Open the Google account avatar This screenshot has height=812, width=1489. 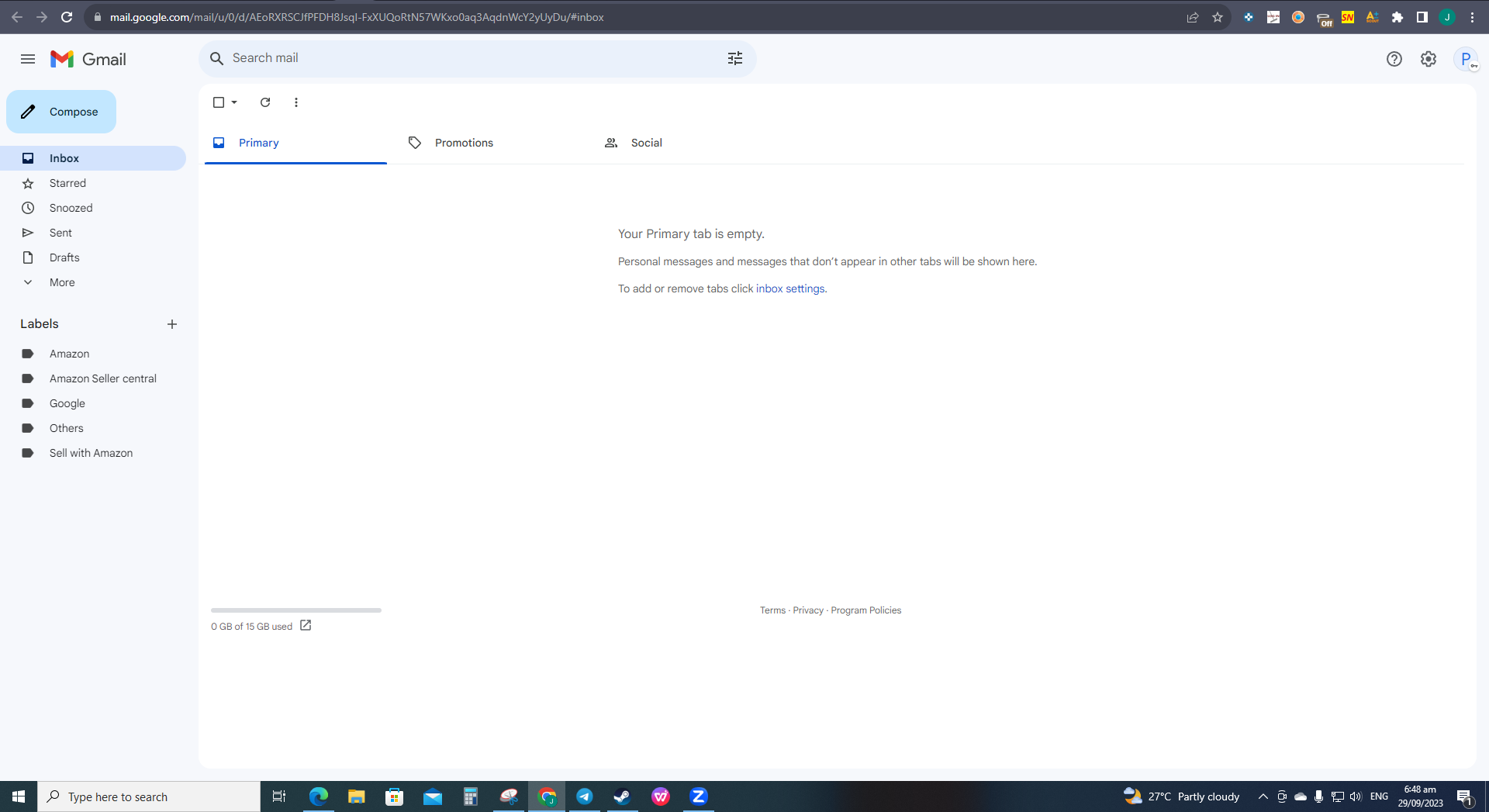[x=1466, y=59]
